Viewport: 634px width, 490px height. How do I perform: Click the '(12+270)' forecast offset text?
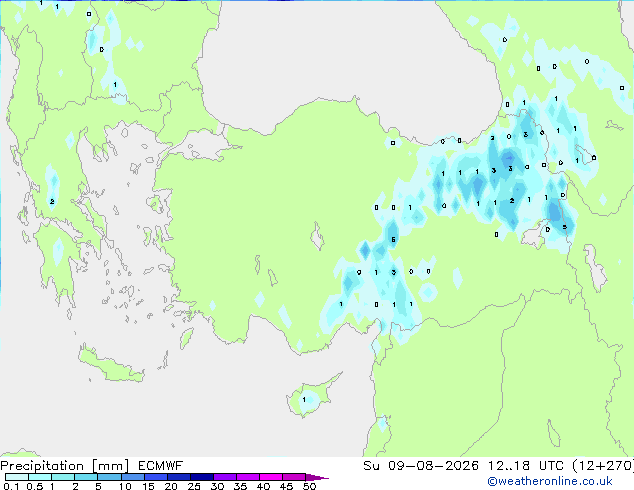[x=603, y=466]
